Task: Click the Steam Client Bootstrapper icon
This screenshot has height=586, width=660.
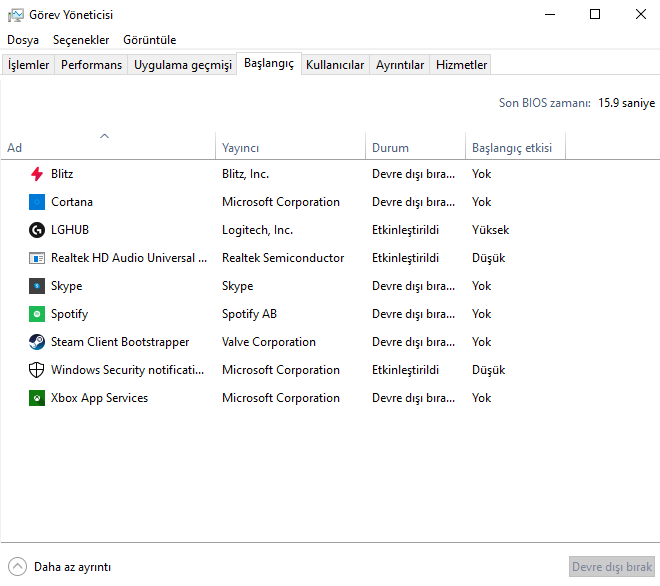Action: [37, 342]
